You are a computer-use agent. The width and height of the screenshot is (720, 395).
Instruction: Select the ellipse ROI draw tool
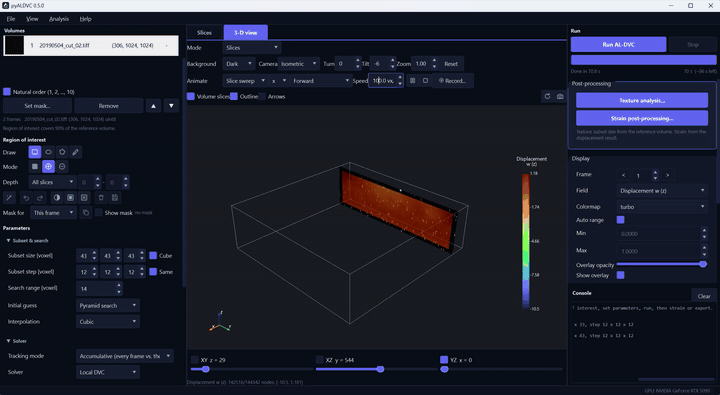click(48, 152)
